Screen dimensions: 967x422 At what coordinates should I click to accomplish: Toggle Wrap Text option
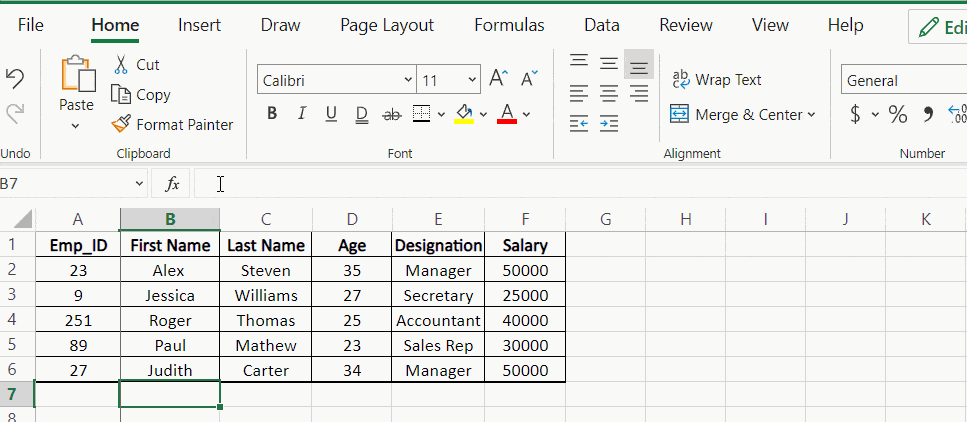pos(717,80)
